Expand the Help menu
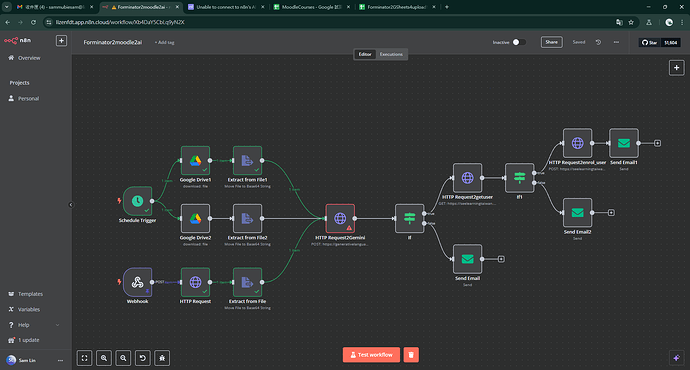The width and height of the screenshot is (690, 370). pyautogui.click(x=33, y=325)
